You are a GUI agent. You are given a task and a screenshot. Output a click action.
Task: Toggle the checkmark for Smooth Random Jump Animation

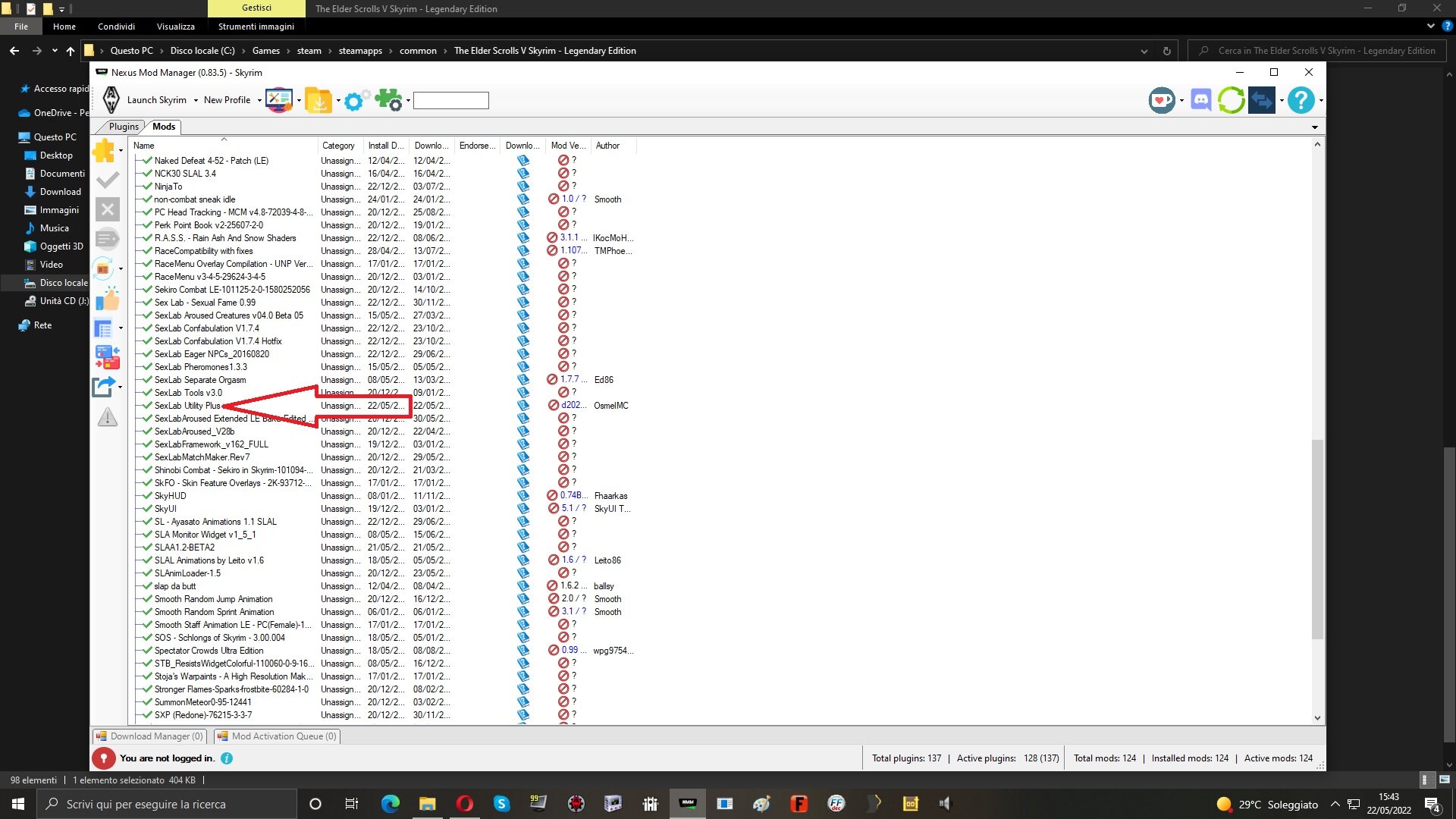pyautogui.click(x=147, y=599)
